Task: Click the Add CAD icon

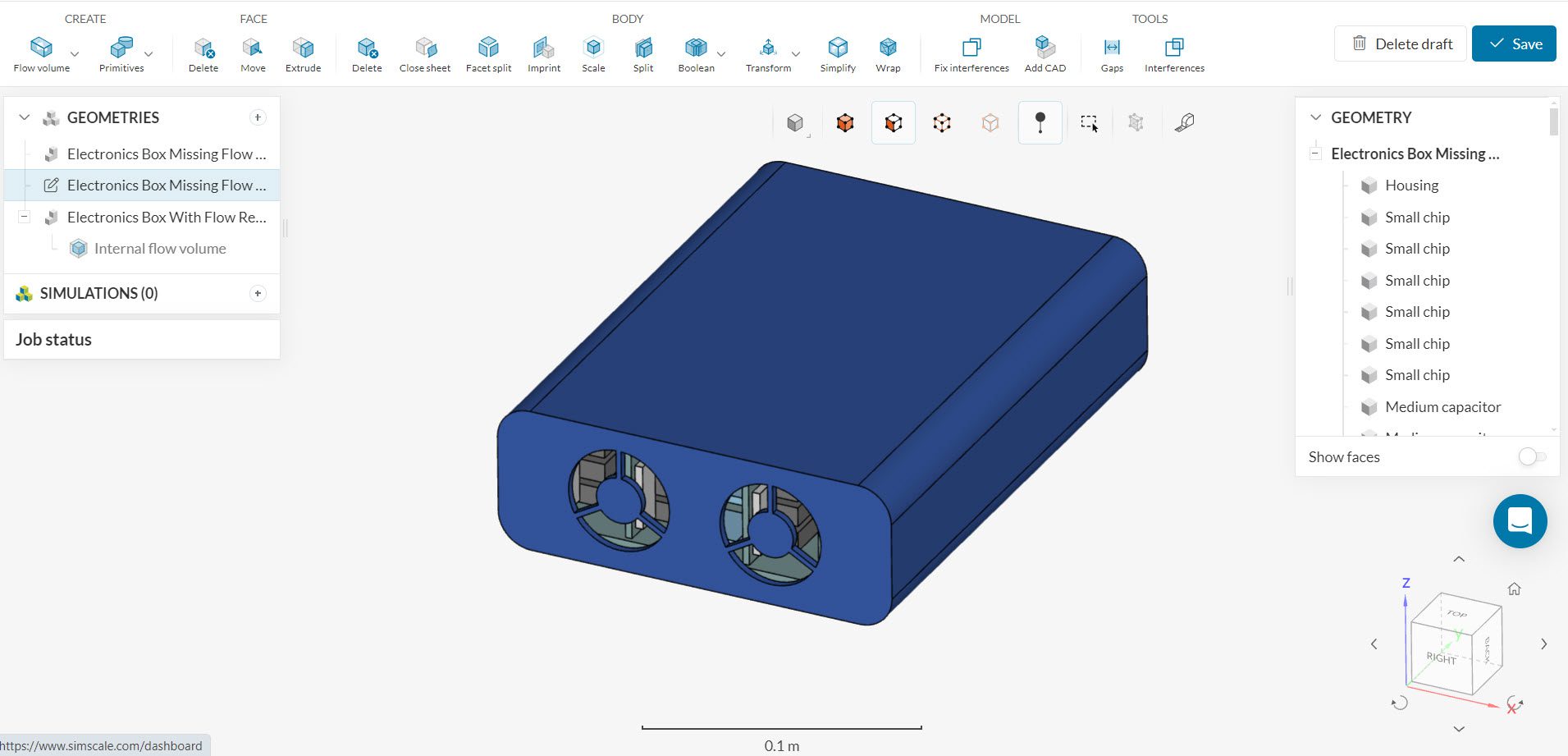Action: click(x=1045, y=48)
